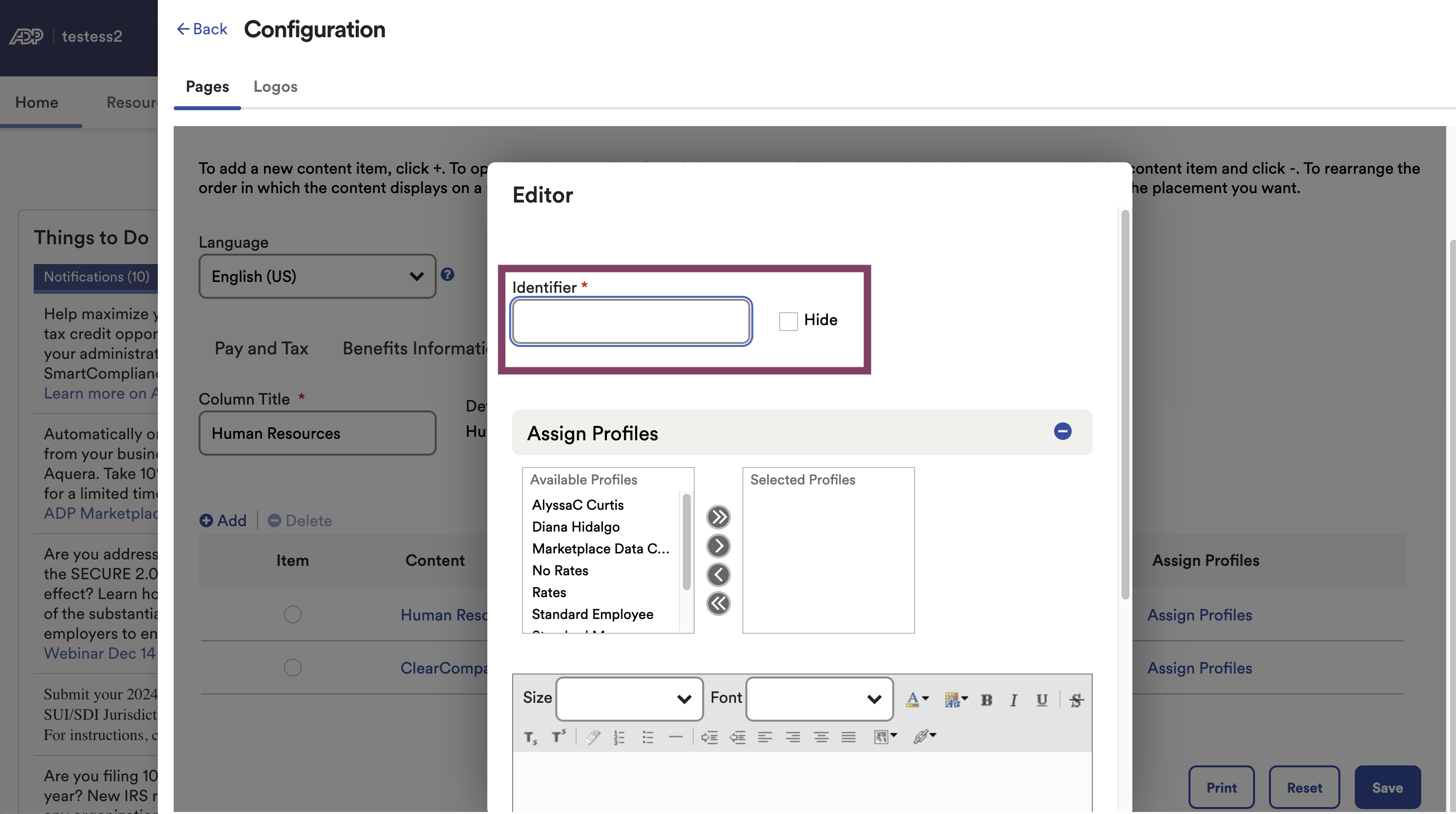Click the Column Title field

(x=317, y=433)
